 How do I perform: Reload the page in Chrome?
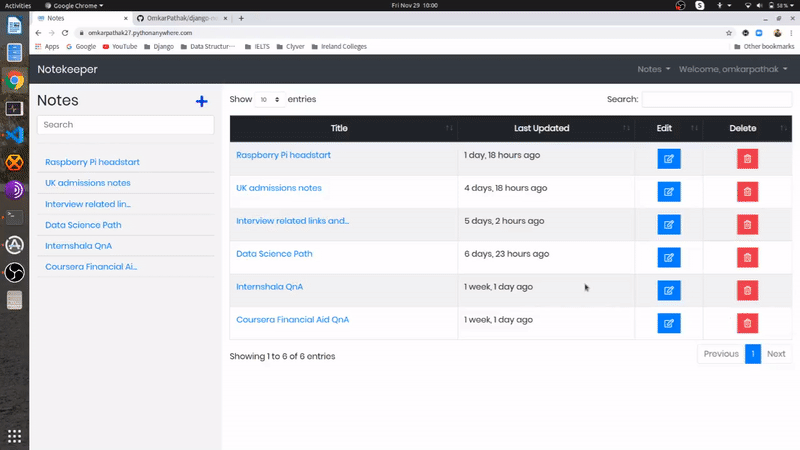coord(65,33)
